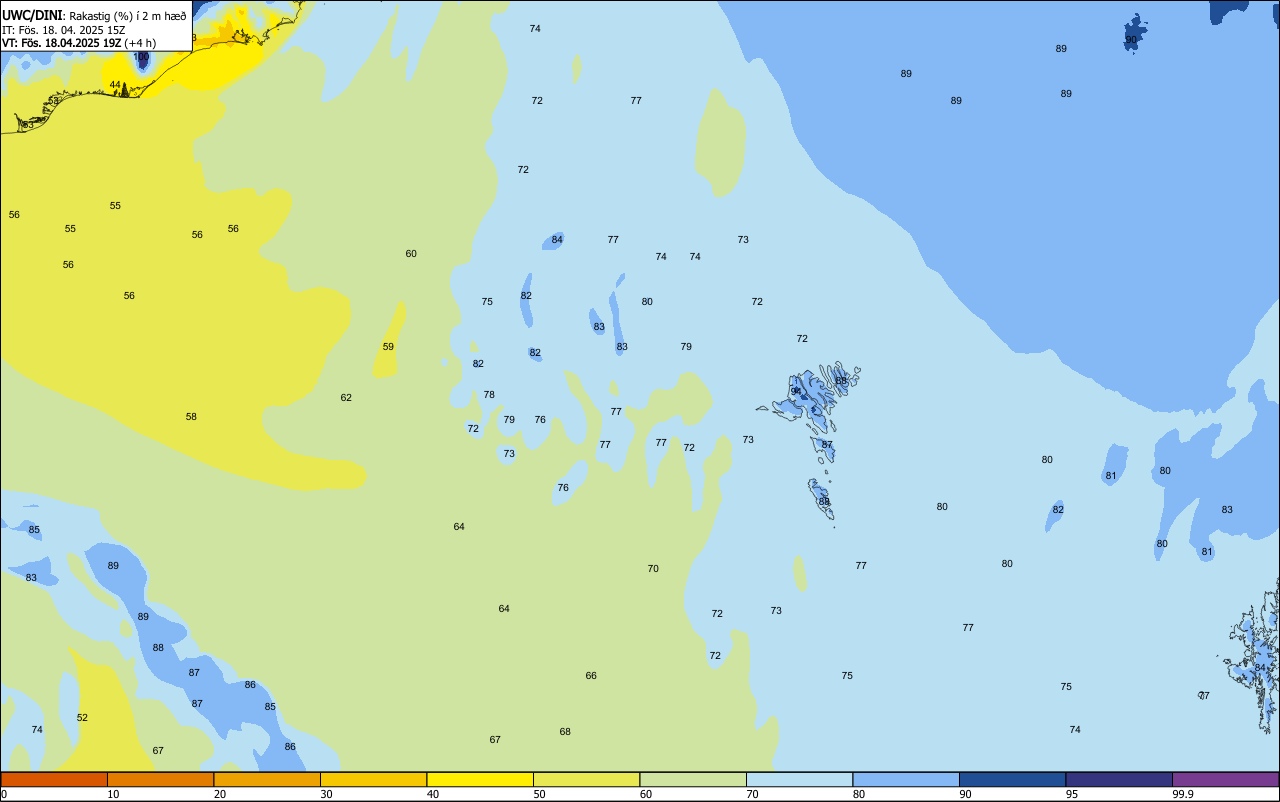This screenshot has height=802, width=1280.
Task: Click the legend tick label '20'
Action: tap(220, 794)
